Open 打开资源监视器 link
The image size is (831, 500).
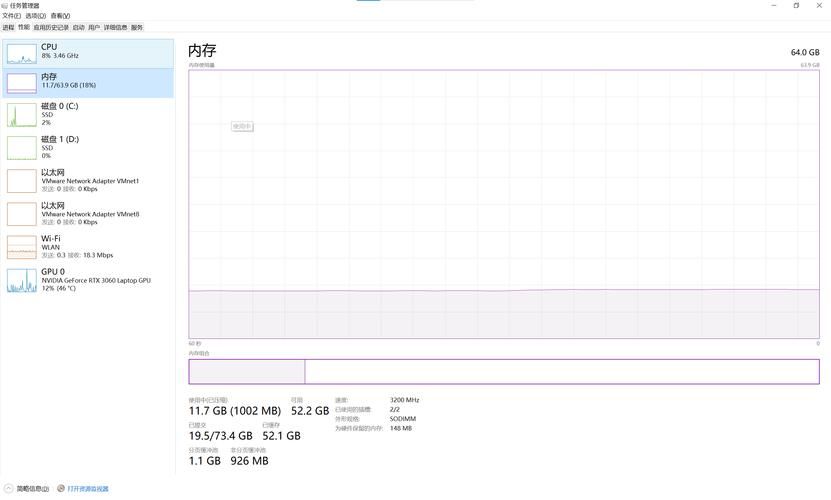tap(87, 489)
